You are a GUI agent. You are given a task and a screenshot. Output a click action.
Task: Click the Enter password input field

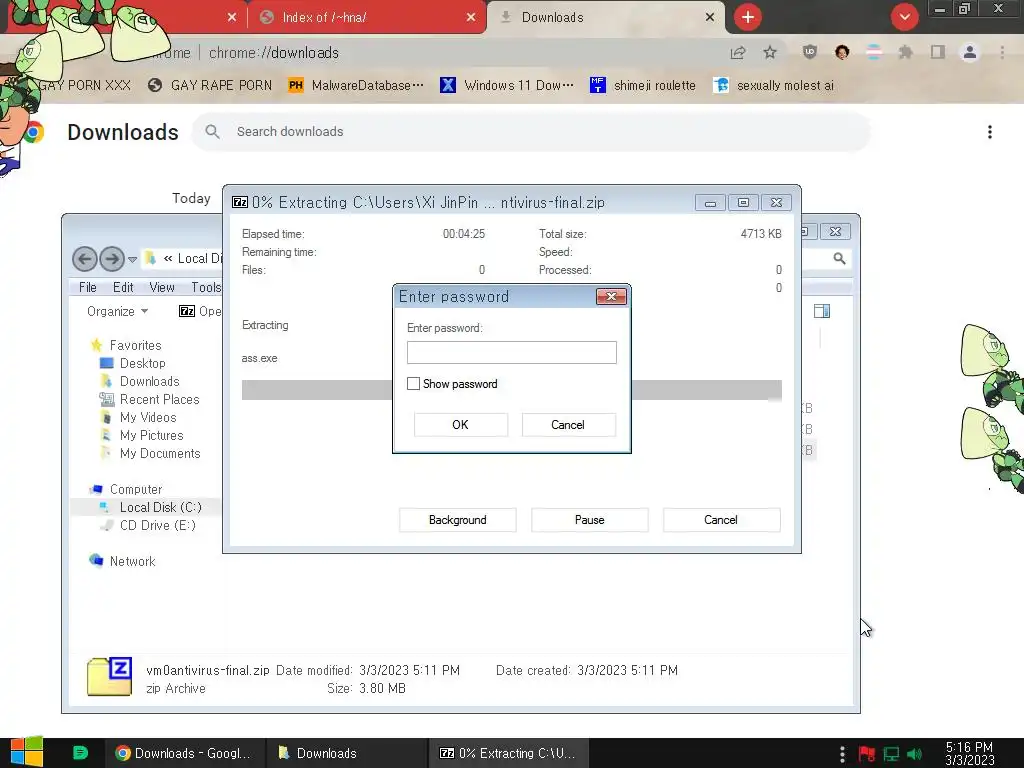[511, 353]
